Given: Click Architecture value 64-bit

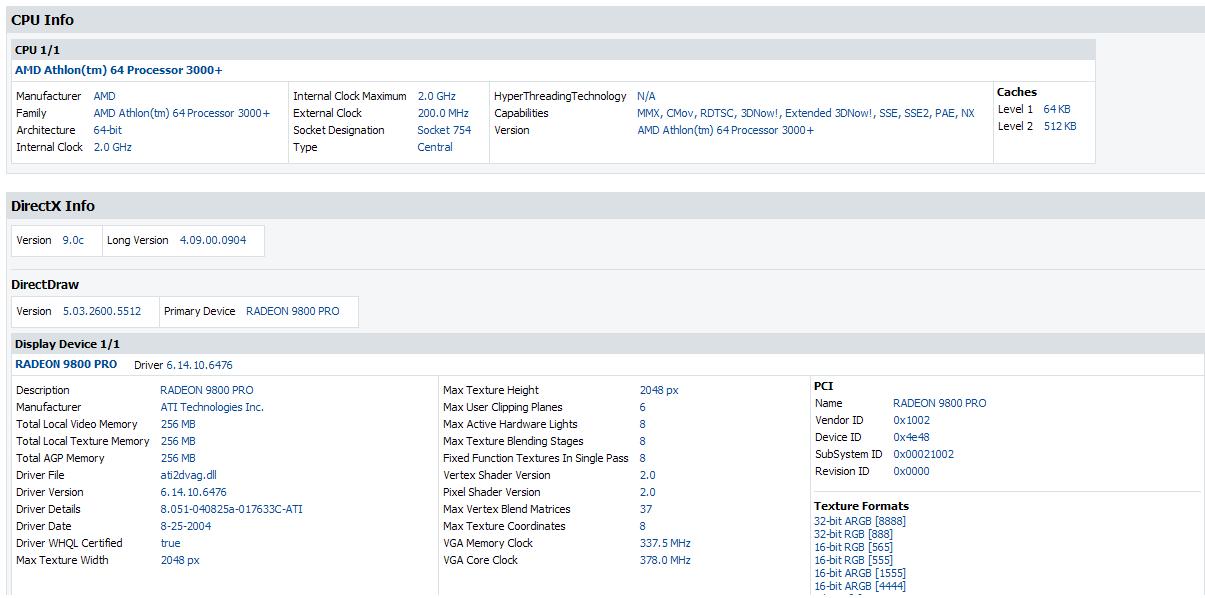Looking at the screenshot, I should pyautogui.click(x=107, y=130).
